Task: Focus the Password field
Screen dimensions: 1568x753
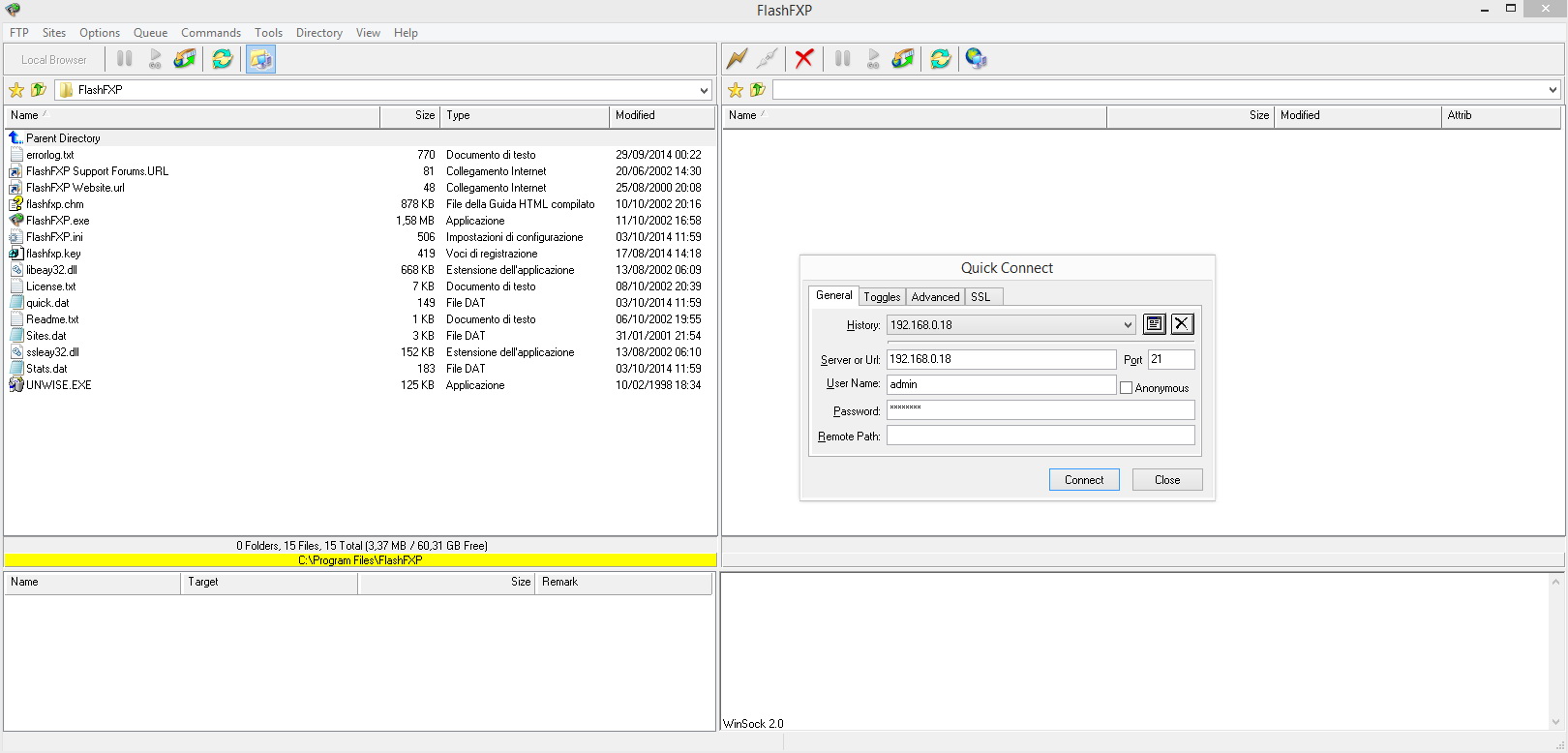Action: pos(1040,410)
